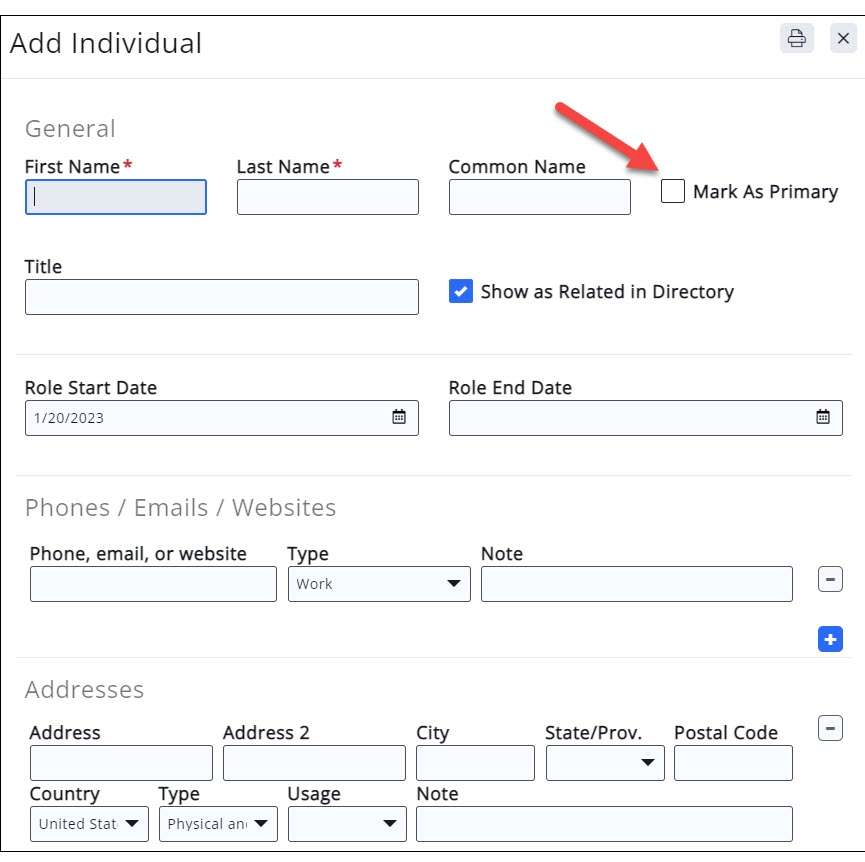Click the Phone, email, or website field

[153, 584]
